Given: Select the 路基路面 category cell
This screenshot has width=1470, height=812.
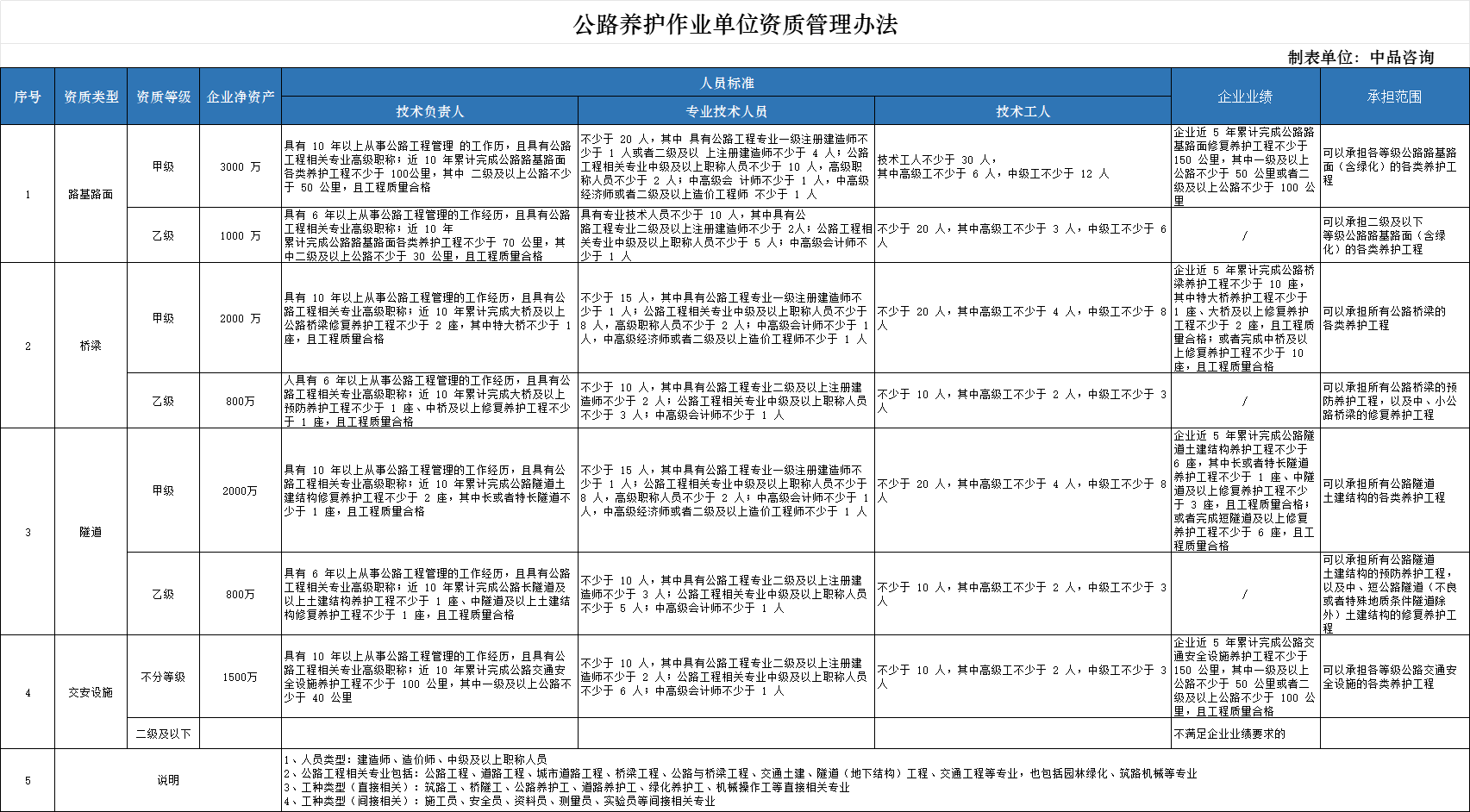Looking at the screenshot, I should (91, 194).
